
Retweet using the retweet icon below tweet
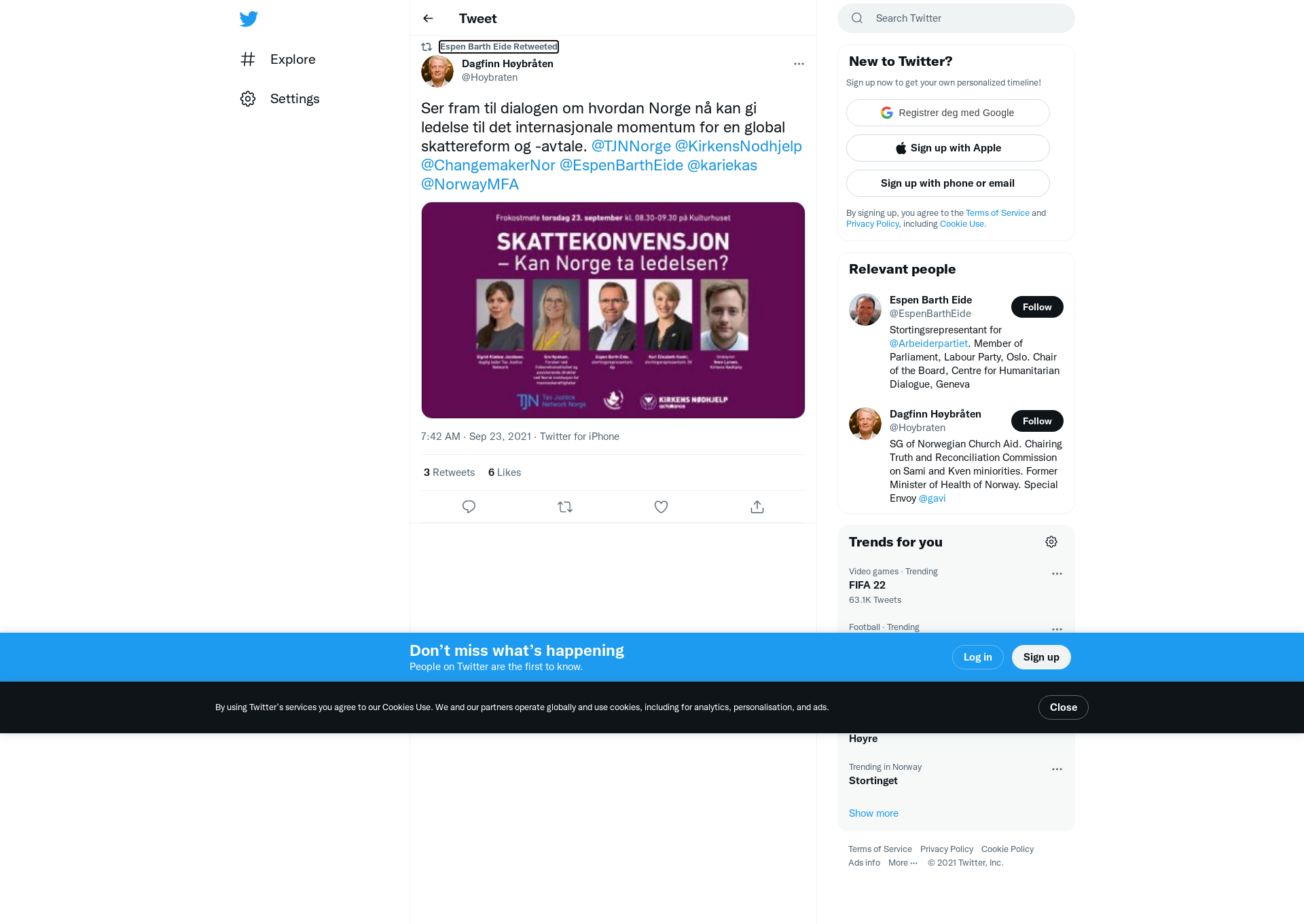[x=565, y=506]
